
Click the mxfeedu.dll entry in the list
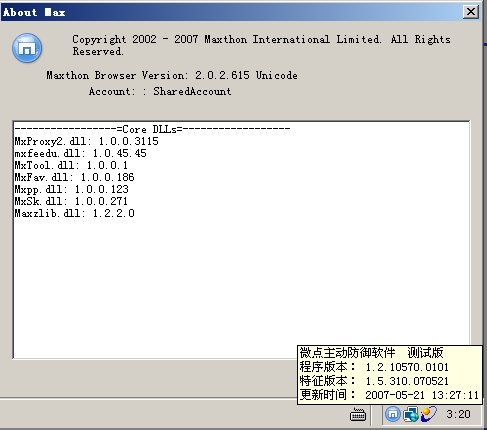(80, 153)
